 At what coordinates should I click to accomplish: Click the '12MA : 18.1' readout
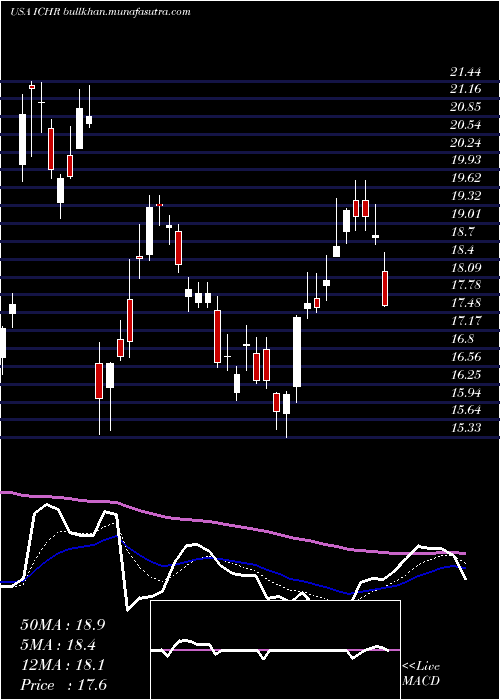63,665
